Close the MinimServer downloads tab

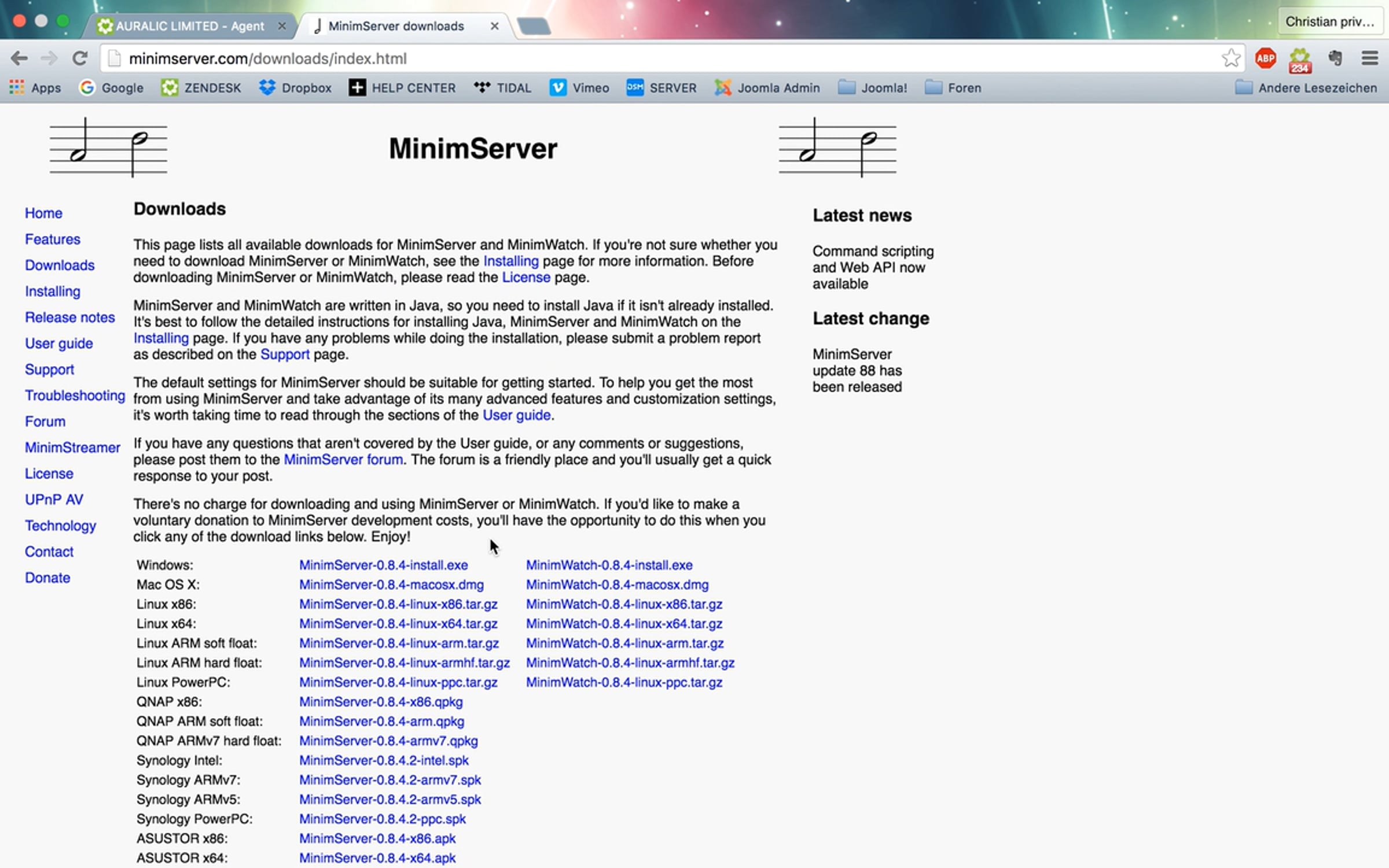coord(494,26)
